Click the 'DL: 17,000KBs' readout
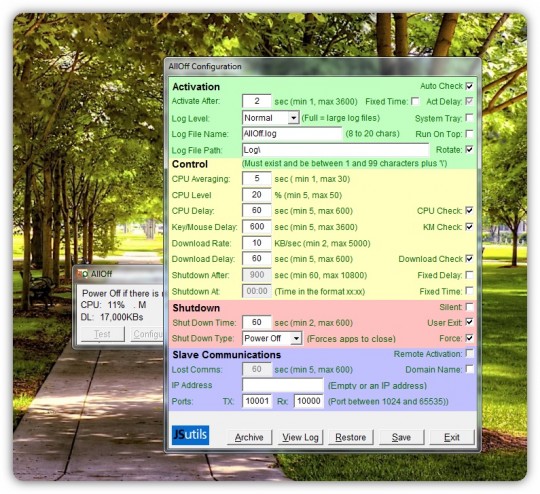The height and width of the screenshot is (494, 540). coord(112,317)
